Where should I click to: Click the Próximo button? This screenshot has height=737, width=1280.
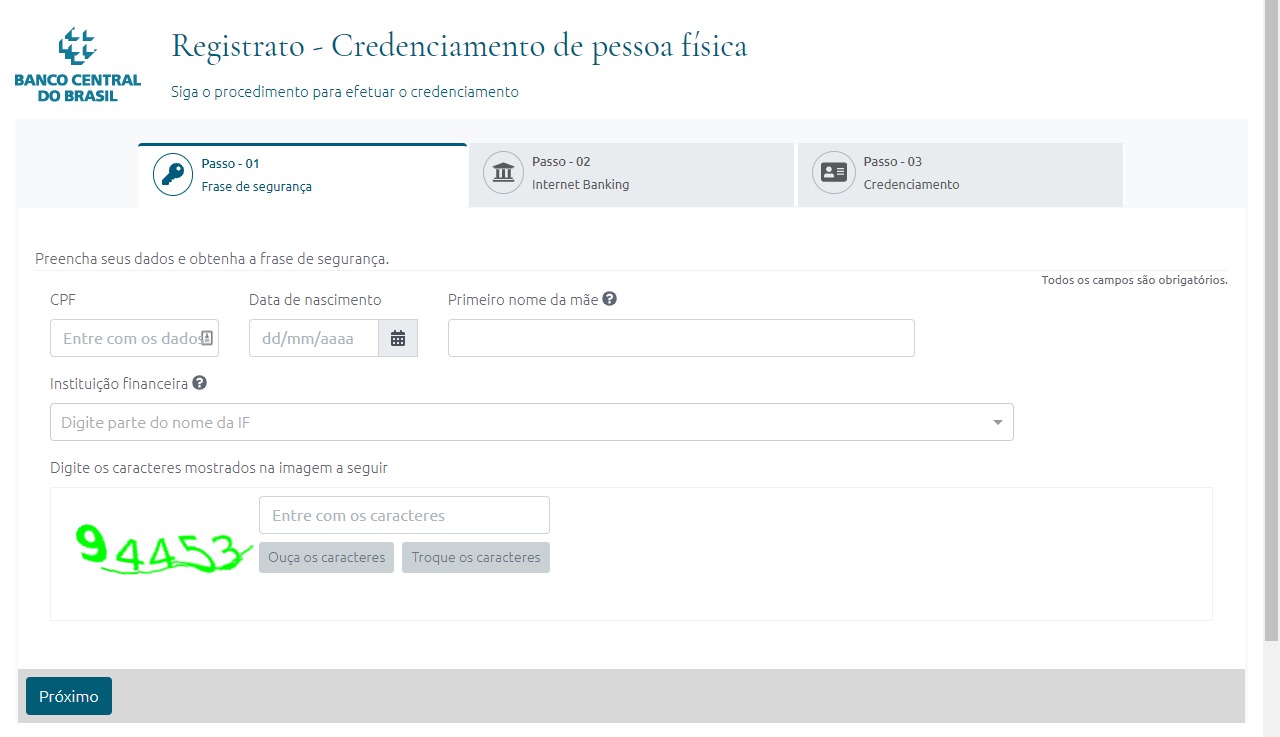tap(69, 696)
